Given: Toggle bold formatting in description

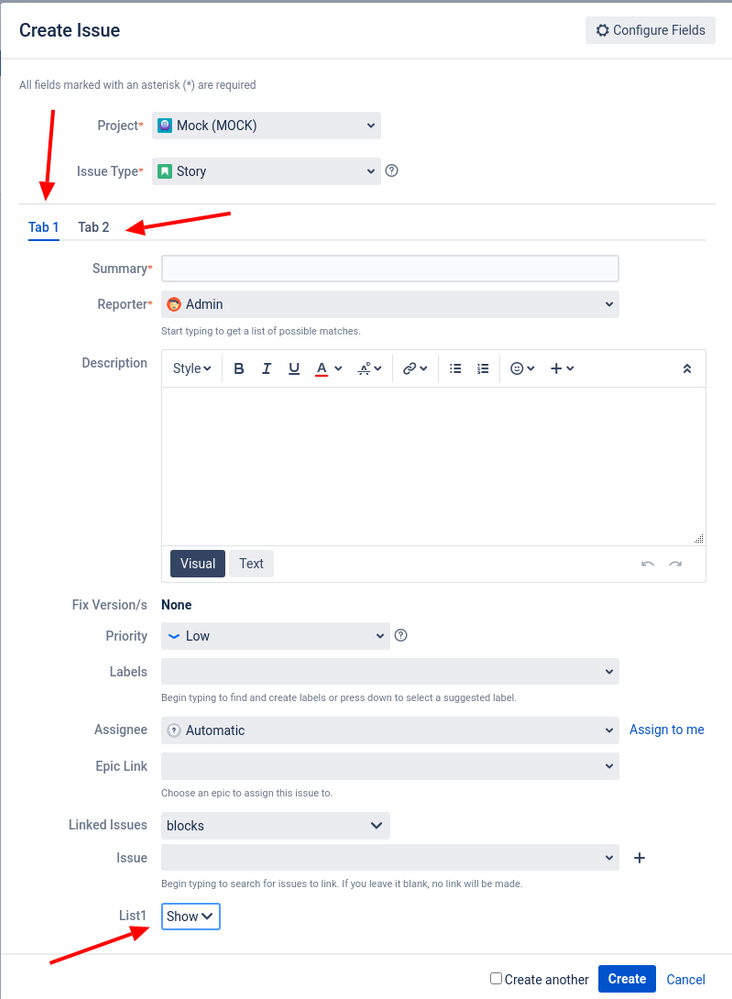Looking at the screenshot, I should (239, 368).
